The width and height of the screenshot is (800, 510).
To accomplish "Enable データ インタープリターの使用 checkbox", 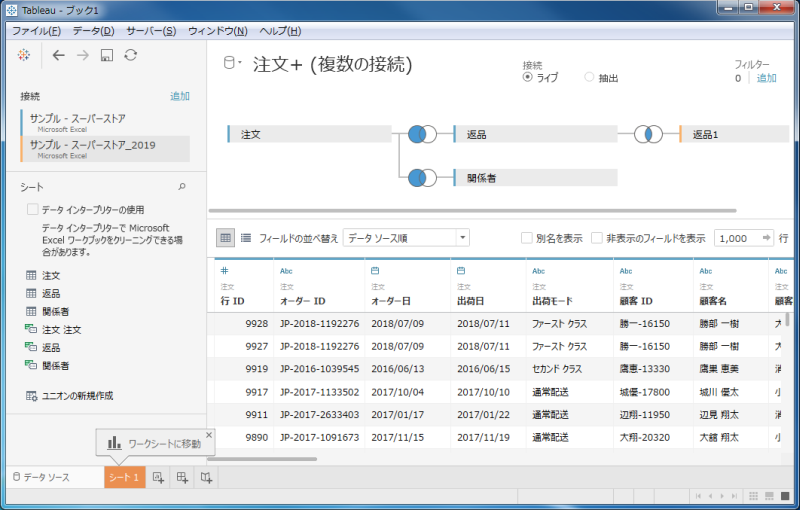I will 33,210.
